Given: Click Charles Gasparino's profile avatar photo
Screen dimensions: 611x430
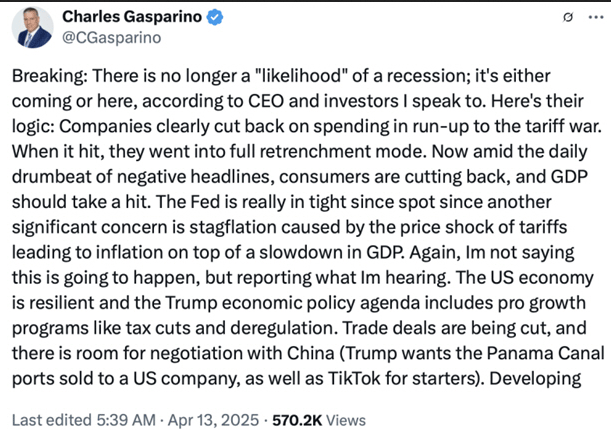Looking at the screenshot, I should pyautogui.click(x=33, y=27).
